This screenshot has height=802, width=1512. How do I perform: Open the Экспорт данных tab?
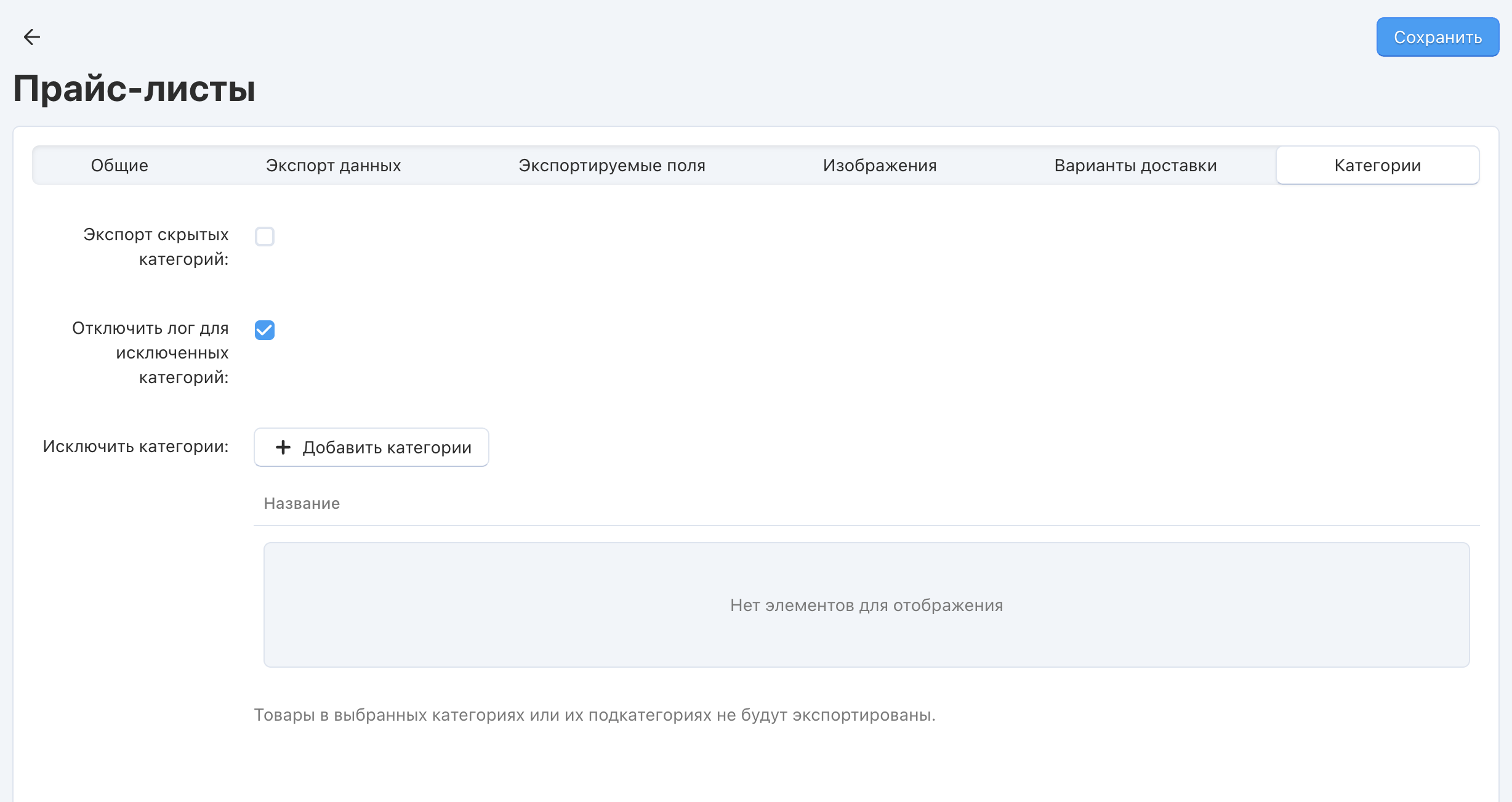click(333, 165)
